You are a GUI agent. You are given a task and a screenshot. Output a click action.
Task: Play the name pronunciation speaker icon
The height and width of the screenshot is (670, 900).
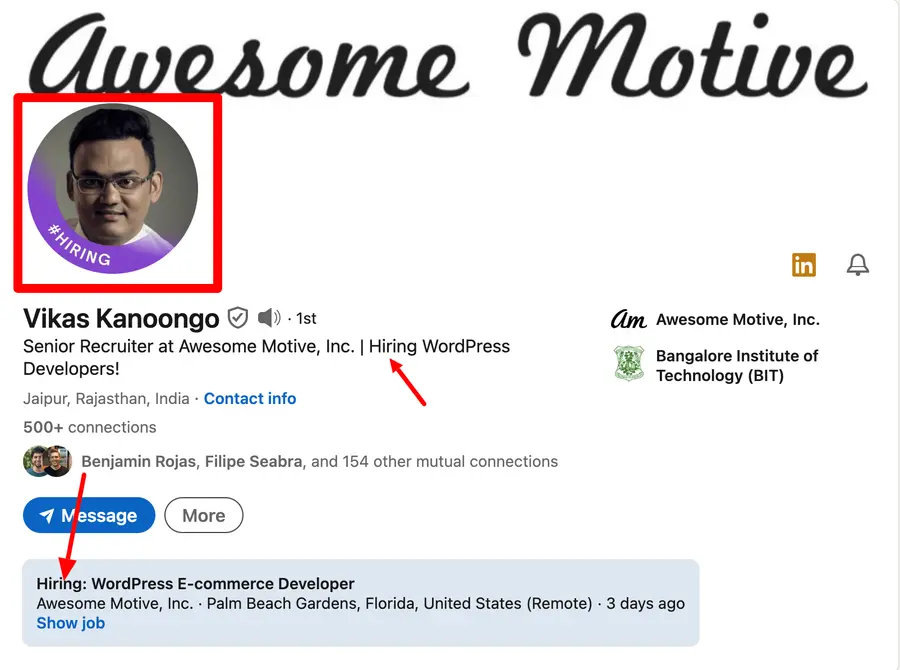pos(269,318)
